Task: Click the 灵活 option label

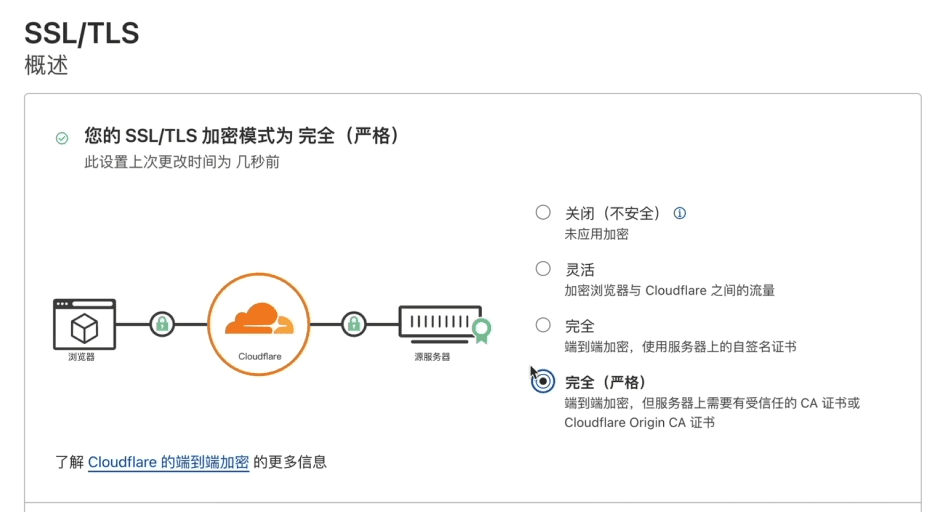Action: (x=580, y=270)
